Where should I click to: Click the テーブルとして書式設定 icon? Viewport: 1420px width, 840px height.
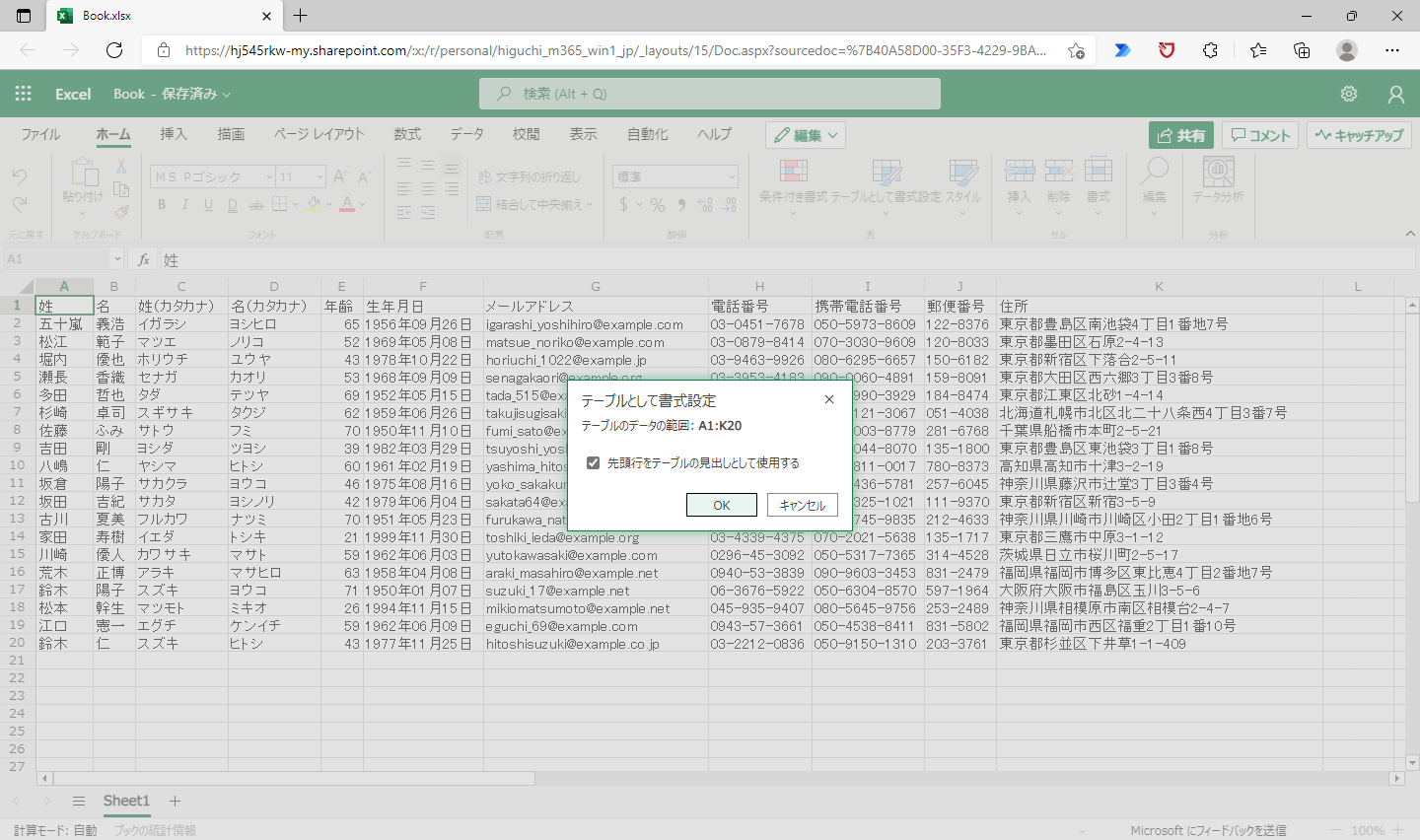(887, 172)
